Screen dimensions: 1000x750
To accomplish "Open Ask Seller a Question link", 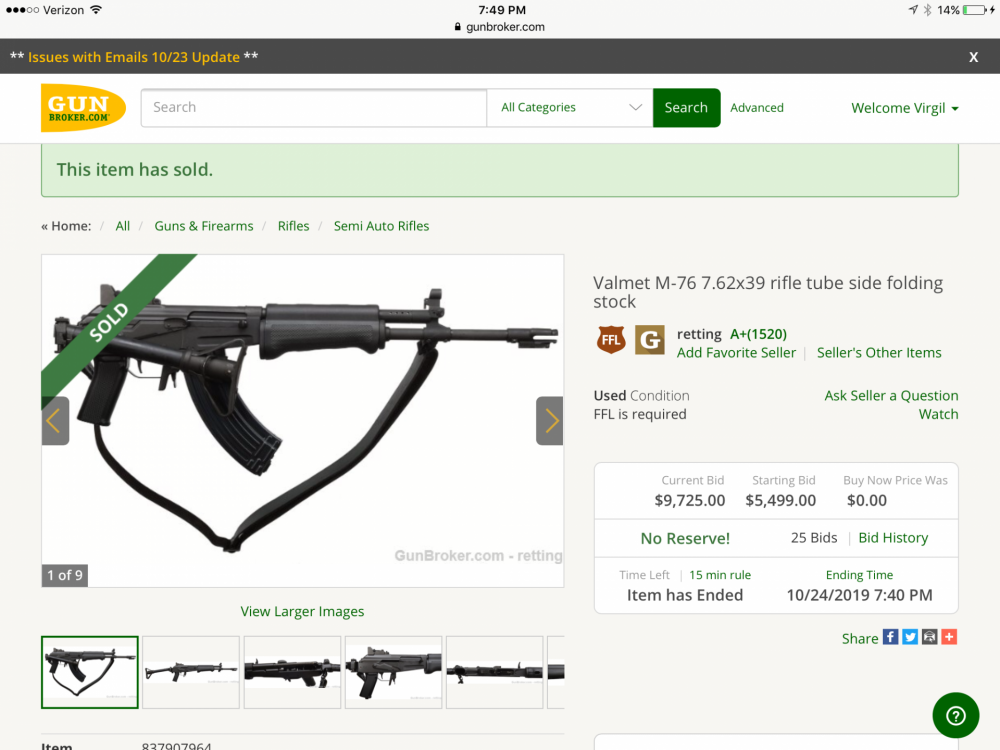I will tap(891, 395).
